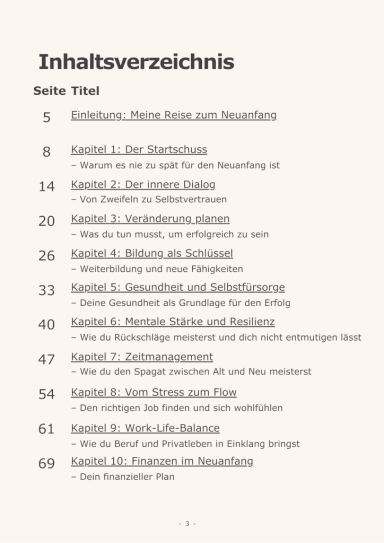The image size is (384, 543).
Task: Click the Inhaltsverzeichnis heading
Action: [136, 62]
